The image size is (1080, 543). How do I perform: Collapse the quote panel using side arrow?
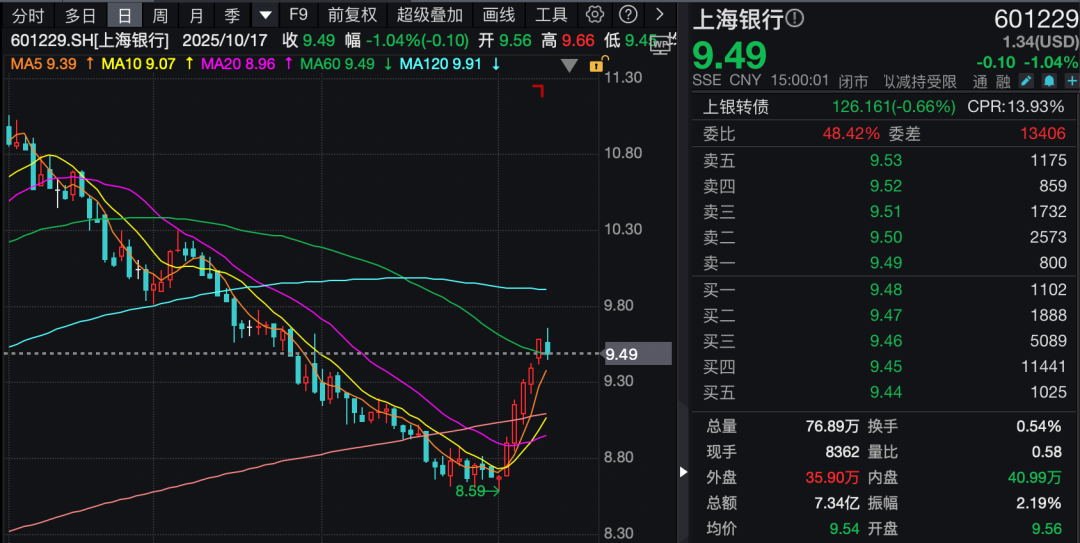(684, 472)
